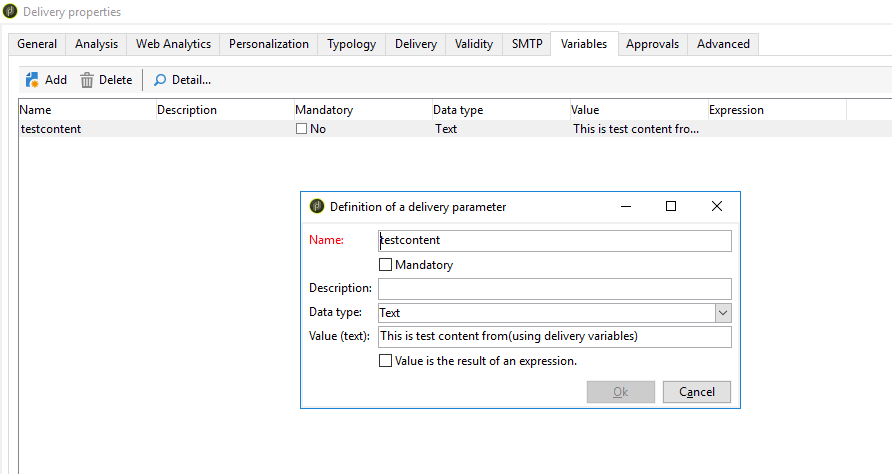Go to the Advanced tab
Image resolution: width=892 pixels, height=474 pixels.
(723, 44)
